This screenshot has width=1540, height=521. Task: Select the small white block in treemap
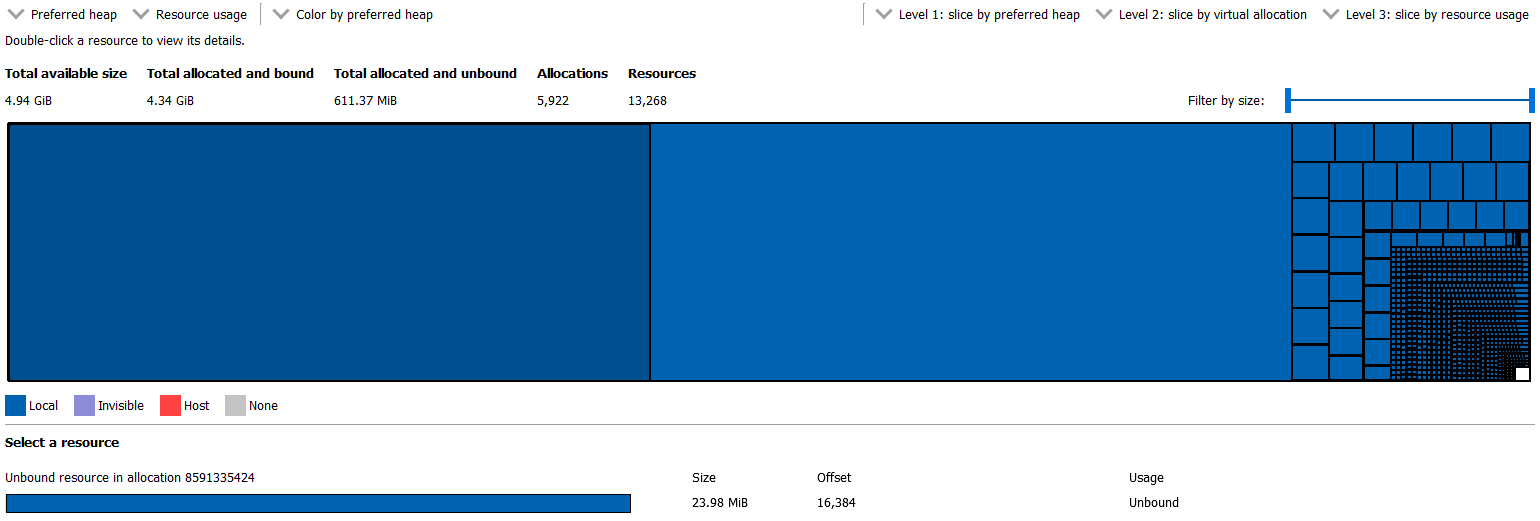(x=1522, y=374)
